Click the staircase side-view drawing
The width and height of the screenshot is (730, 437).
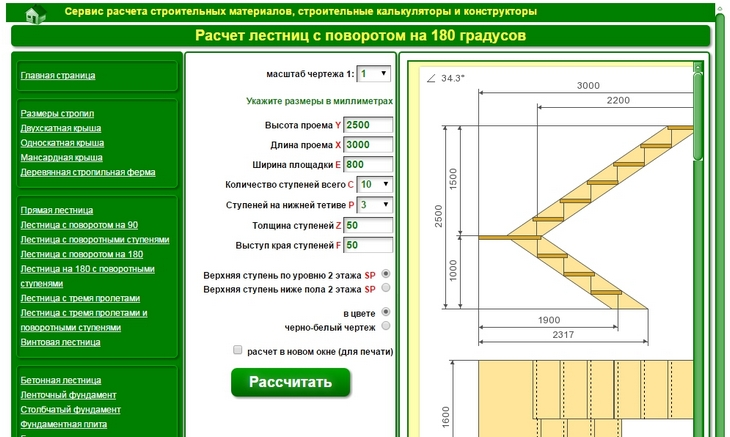pos(586,217)
